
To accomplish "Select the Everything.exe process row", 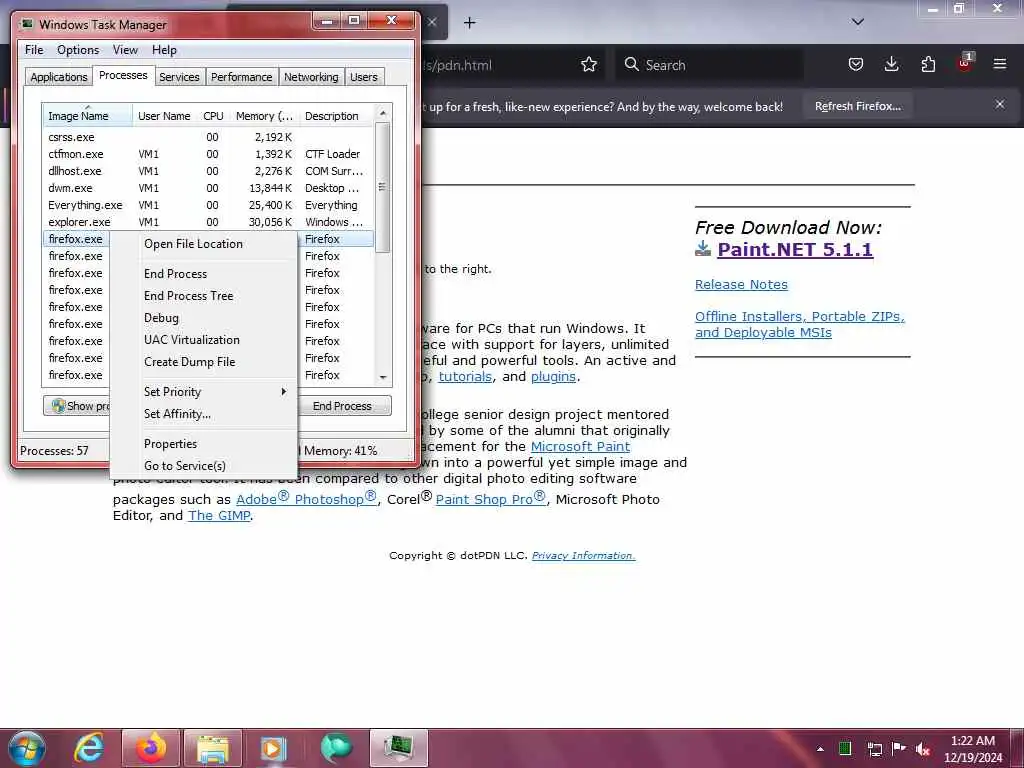I will 208,205.
